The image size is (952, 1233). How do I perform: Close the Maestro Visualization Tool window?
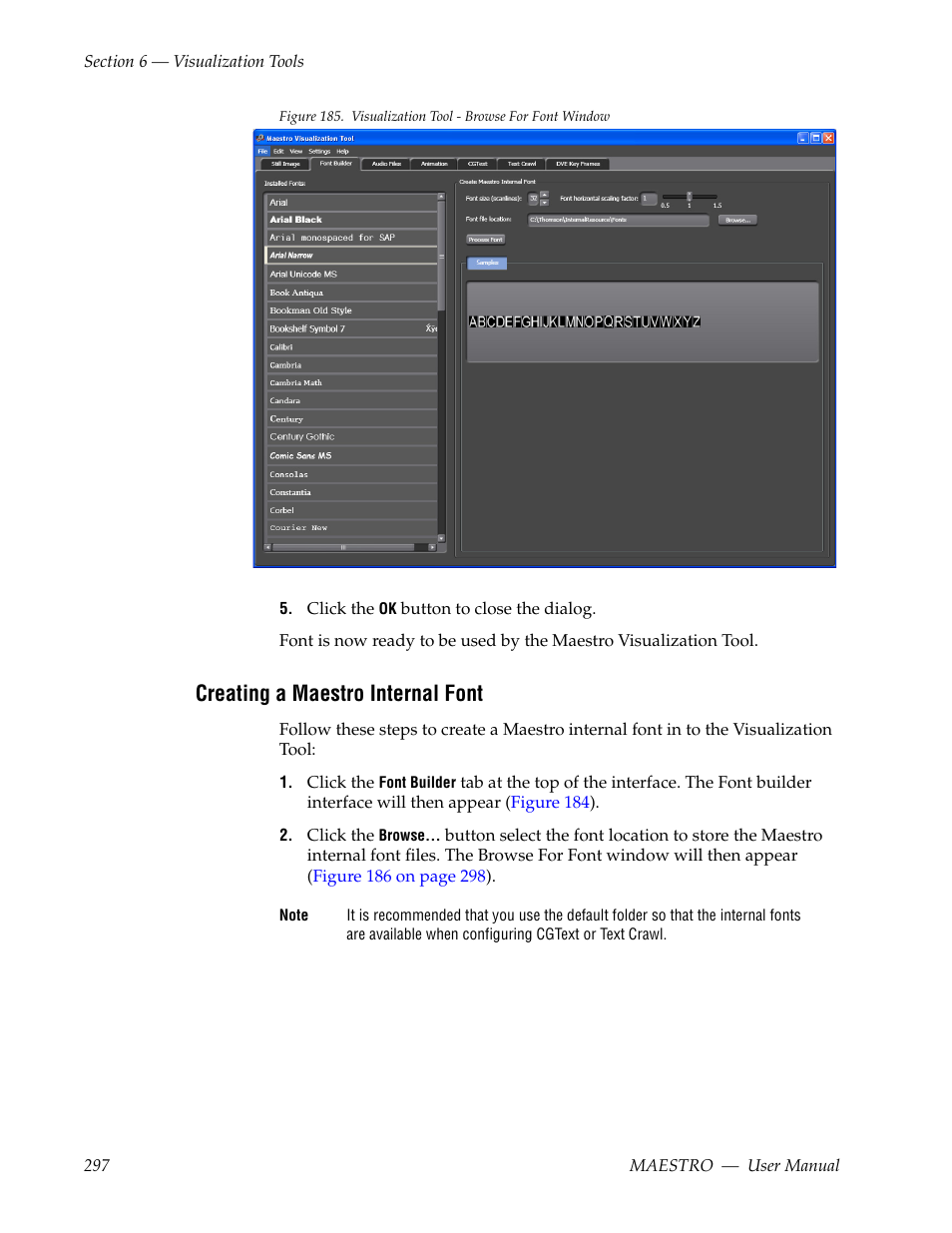[828, 138]
